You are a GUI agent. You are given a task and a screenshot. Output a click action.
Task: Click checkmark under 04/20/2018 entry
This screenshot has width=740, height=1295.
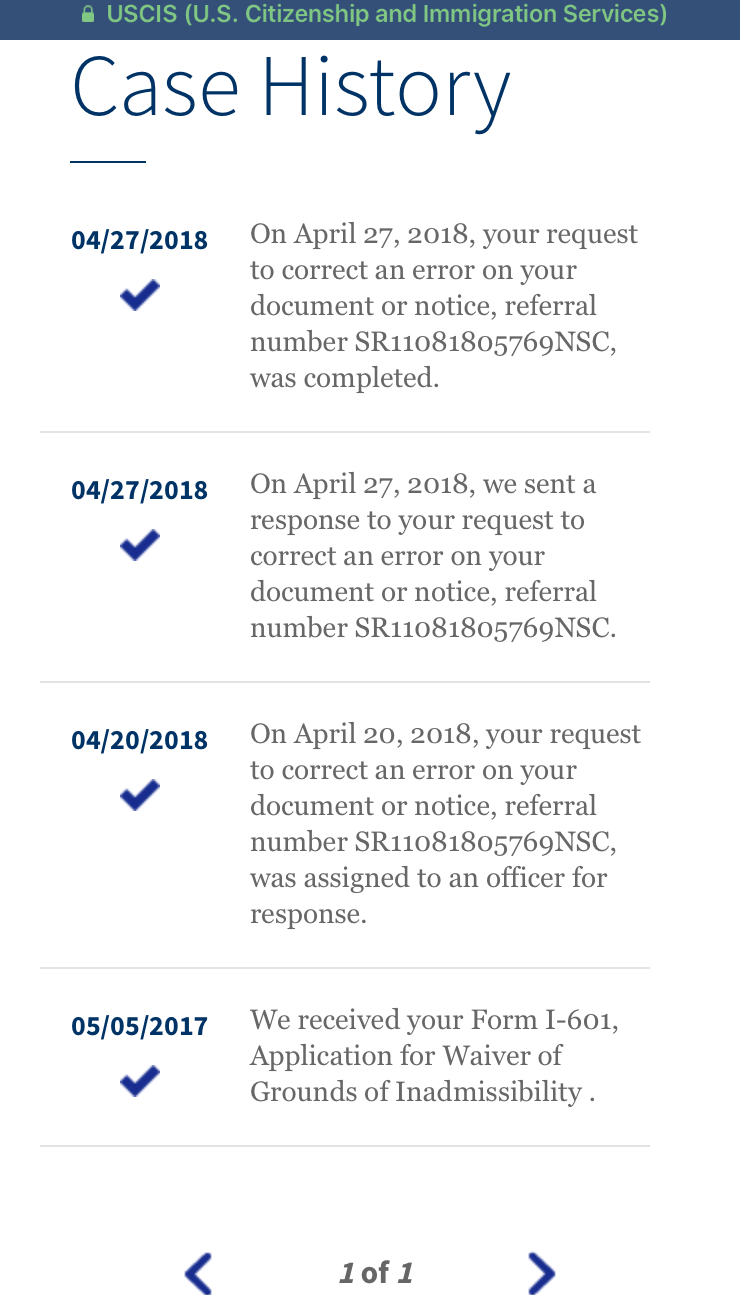pyautogui.click(x=139, y=795)
